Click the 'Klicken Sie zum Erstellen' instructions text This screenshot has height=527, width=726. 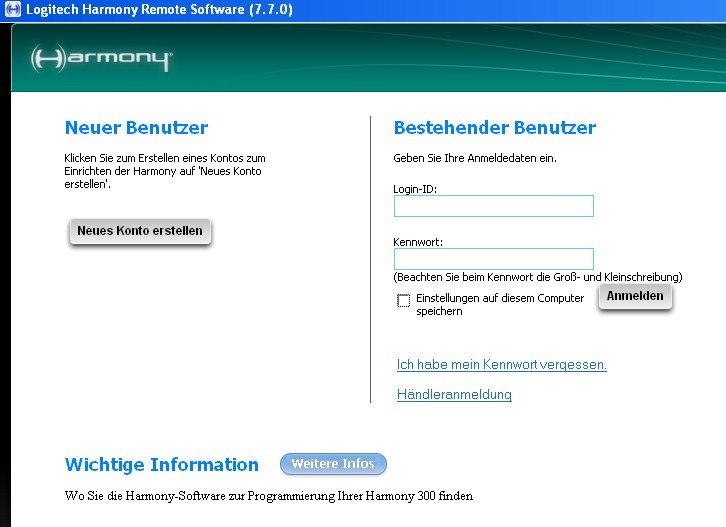point(165,171)
